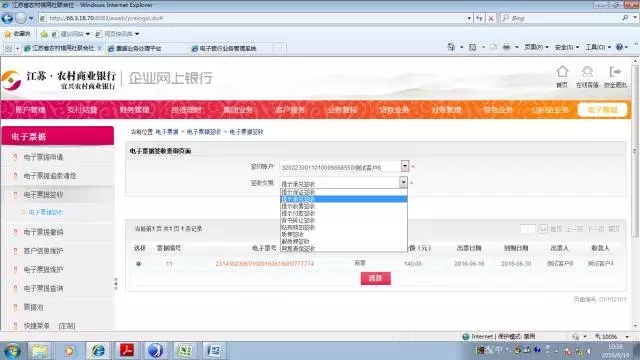Open Excel from the taskbar

(184, 351)
